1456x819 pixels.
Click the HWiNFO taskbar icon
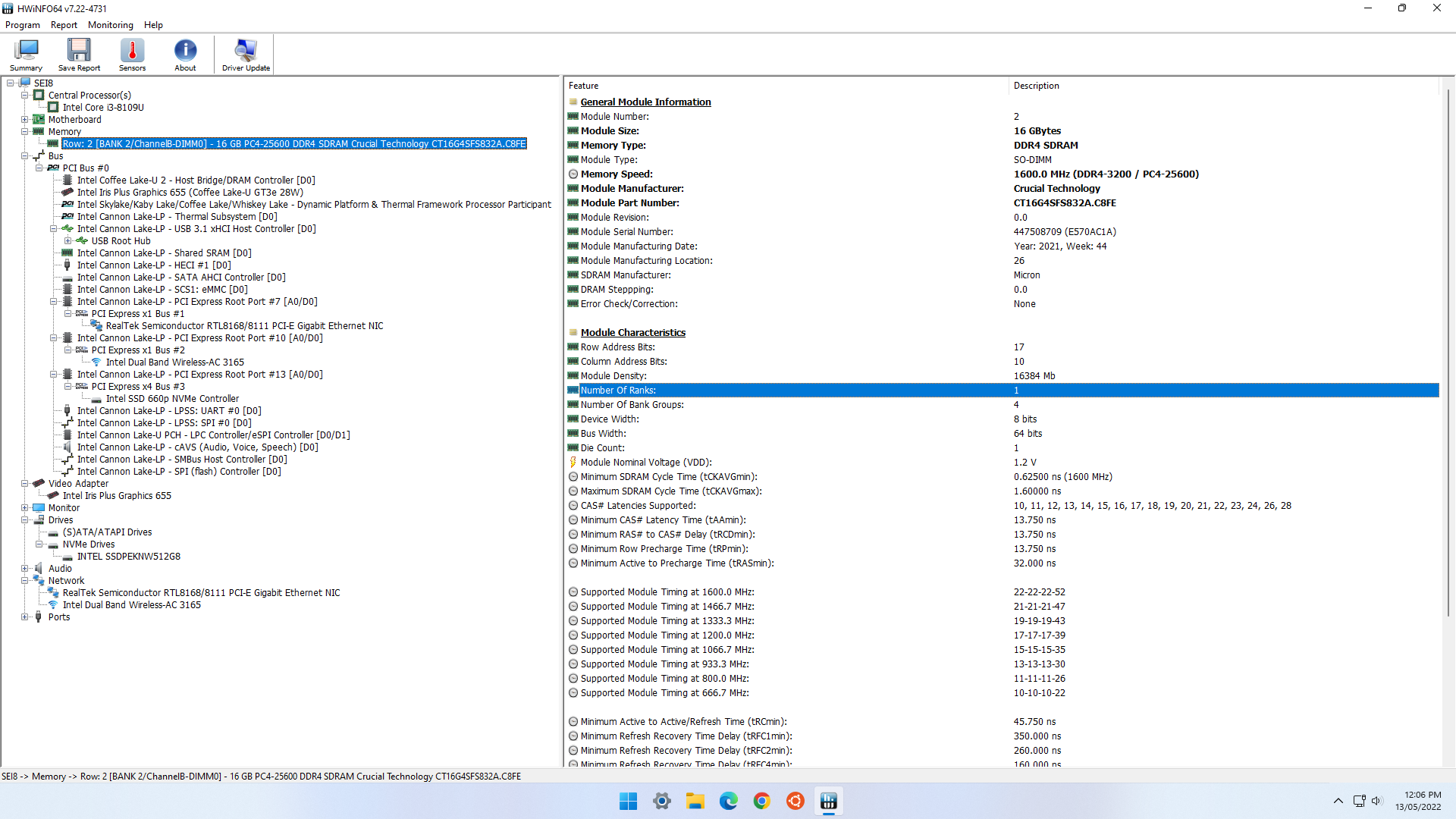click(x=829, y=802)
